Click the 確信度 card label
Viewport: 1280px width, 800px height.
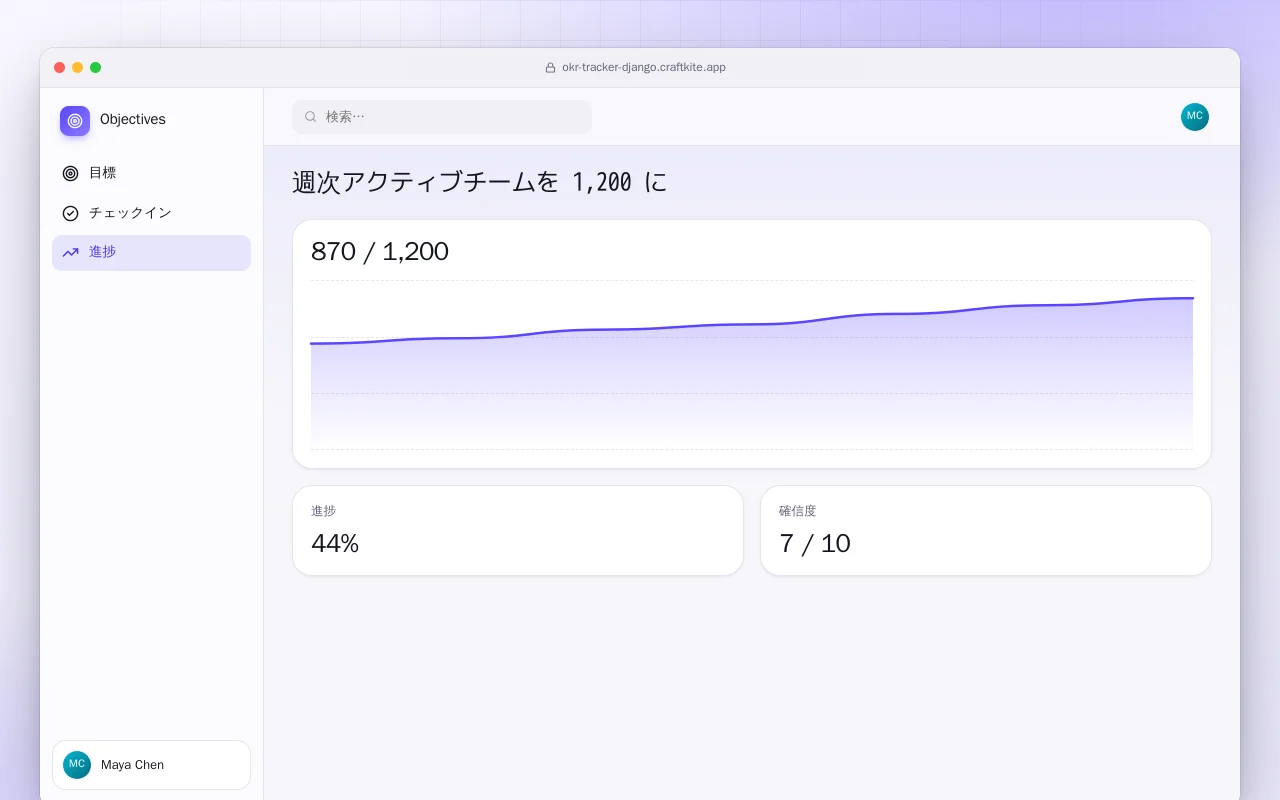pyautogui.click(x=798, y=511)
